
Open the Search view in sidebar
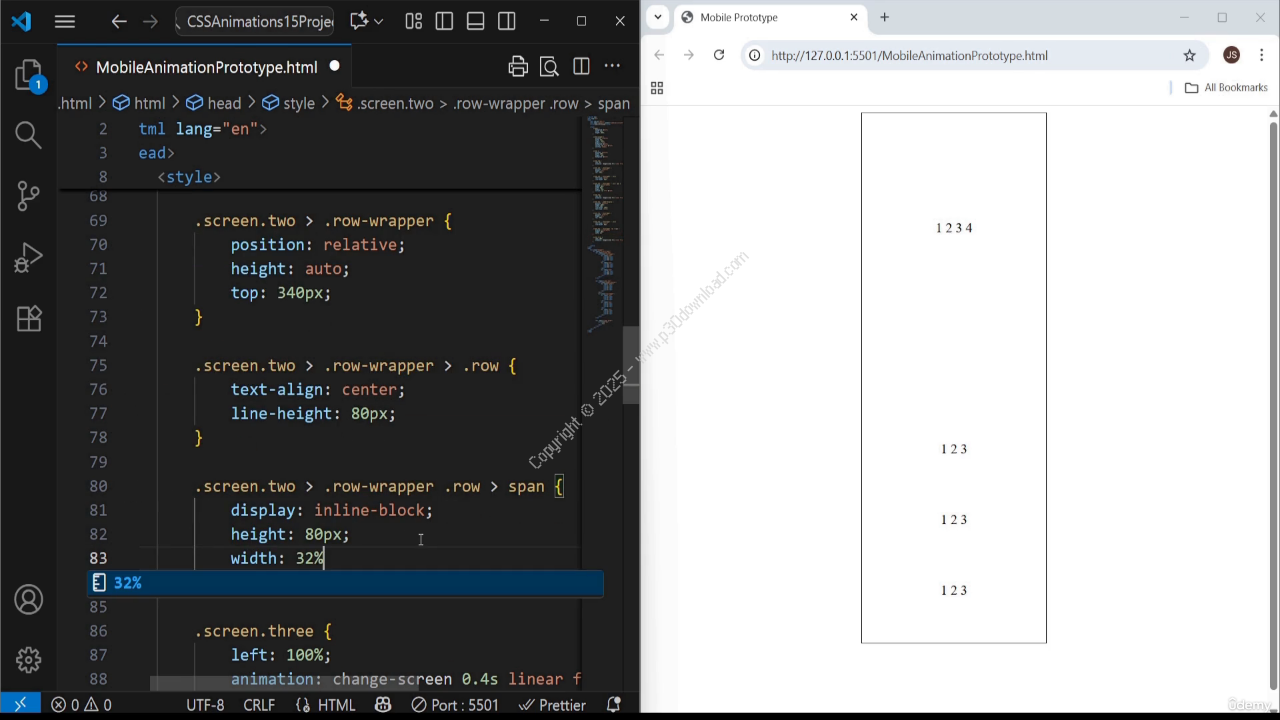28,135
